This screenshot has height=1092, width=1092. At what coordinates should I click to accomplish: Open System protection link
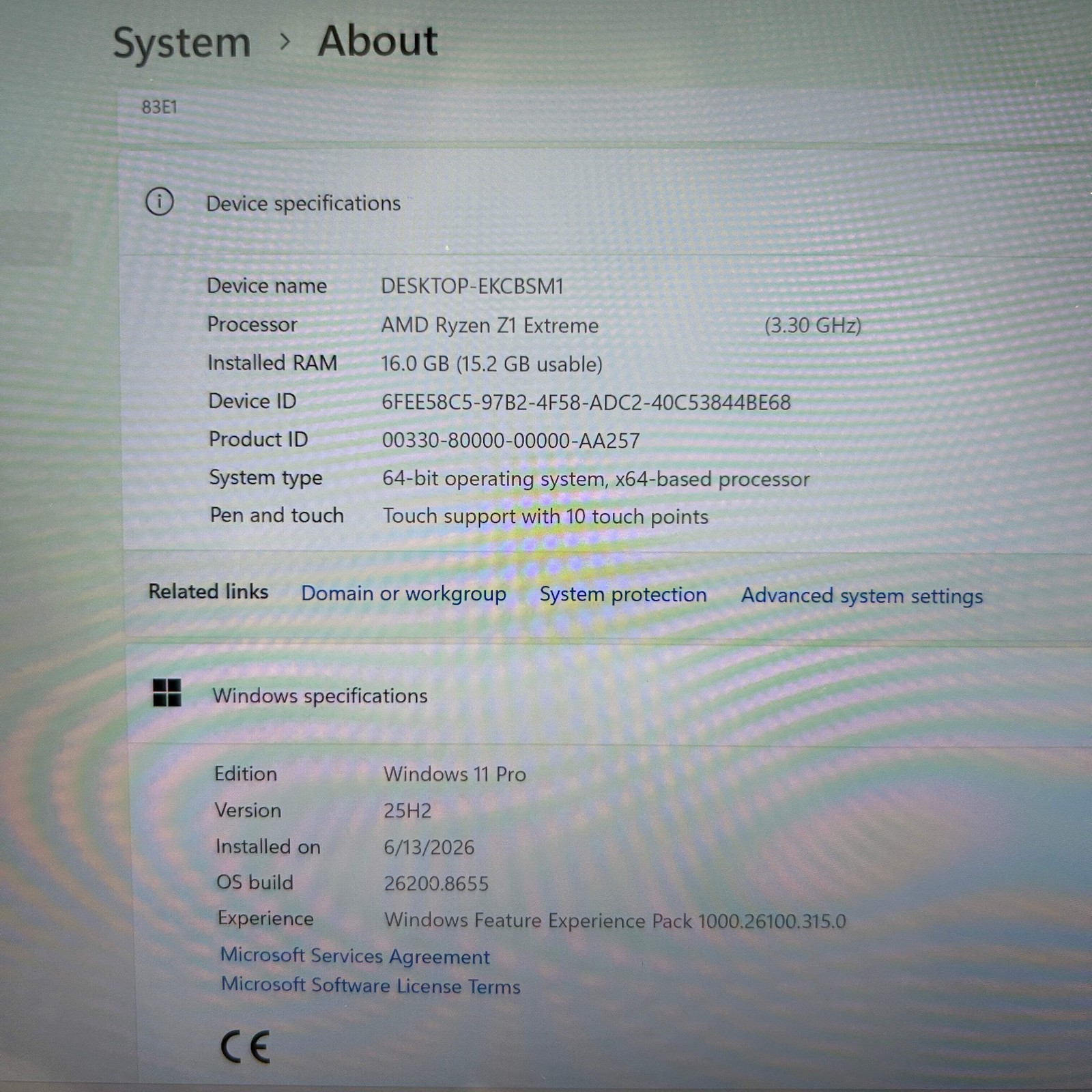[x=623, y=594]
